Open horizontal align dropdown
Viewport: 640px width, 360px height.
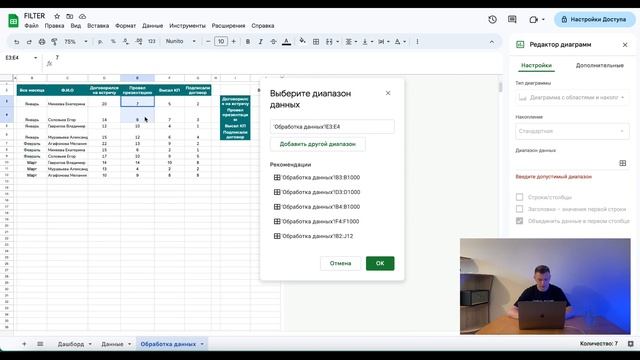tap(351, 42)
